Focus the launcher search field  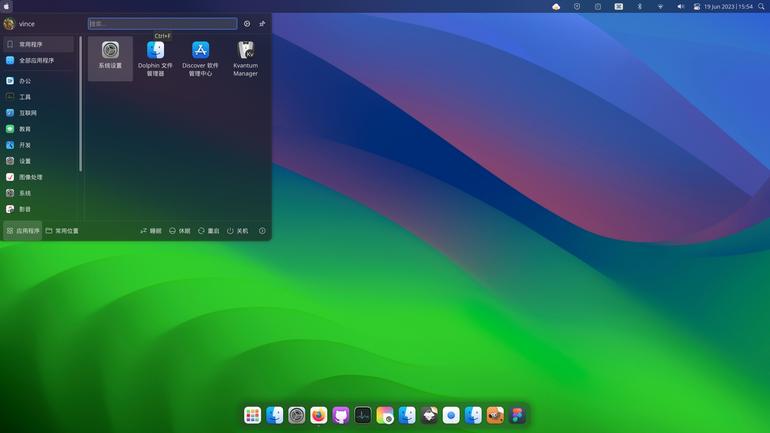click(163, 24)
